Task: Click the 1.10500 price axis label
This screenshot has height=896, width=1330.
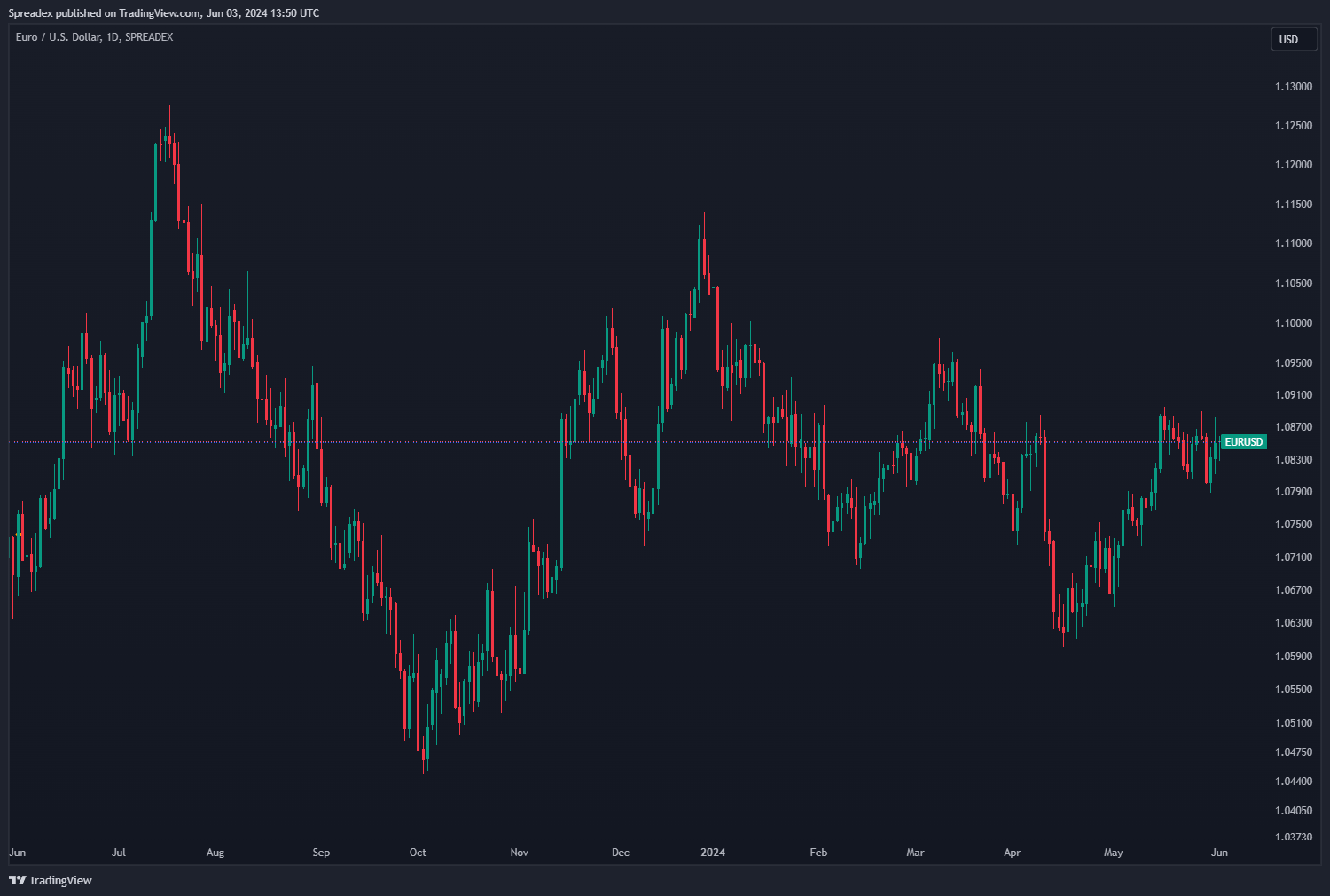Action: pyautogui.click(x=1294, y=284)
